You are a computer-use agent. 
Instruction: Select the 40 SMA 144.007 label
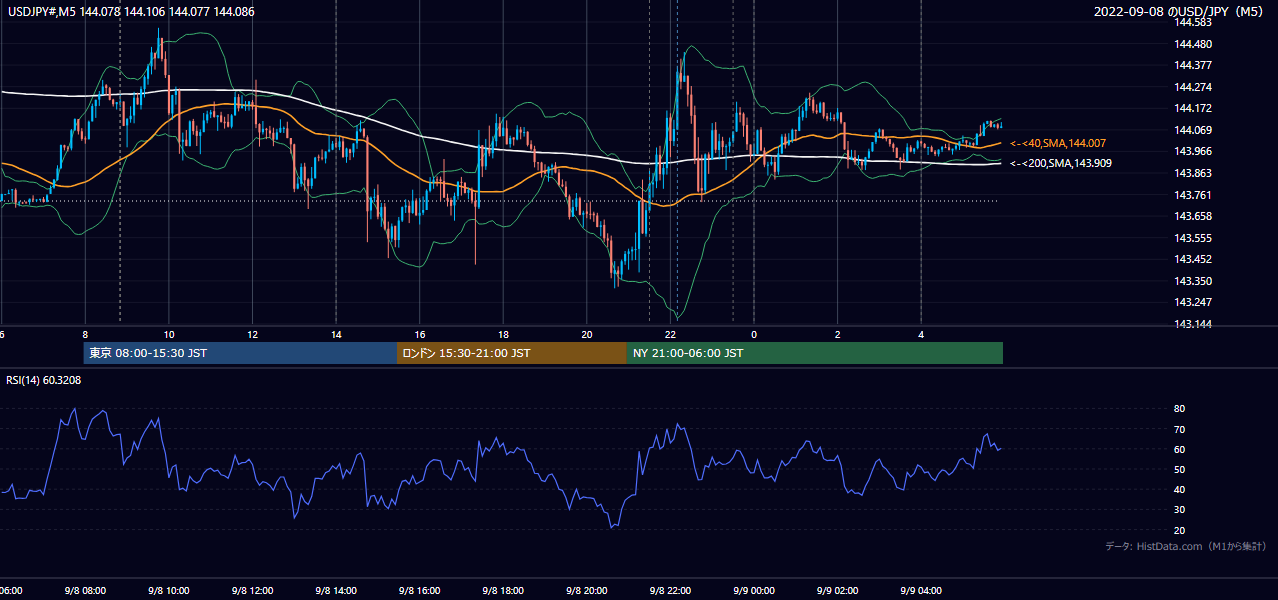(1058, 144)
